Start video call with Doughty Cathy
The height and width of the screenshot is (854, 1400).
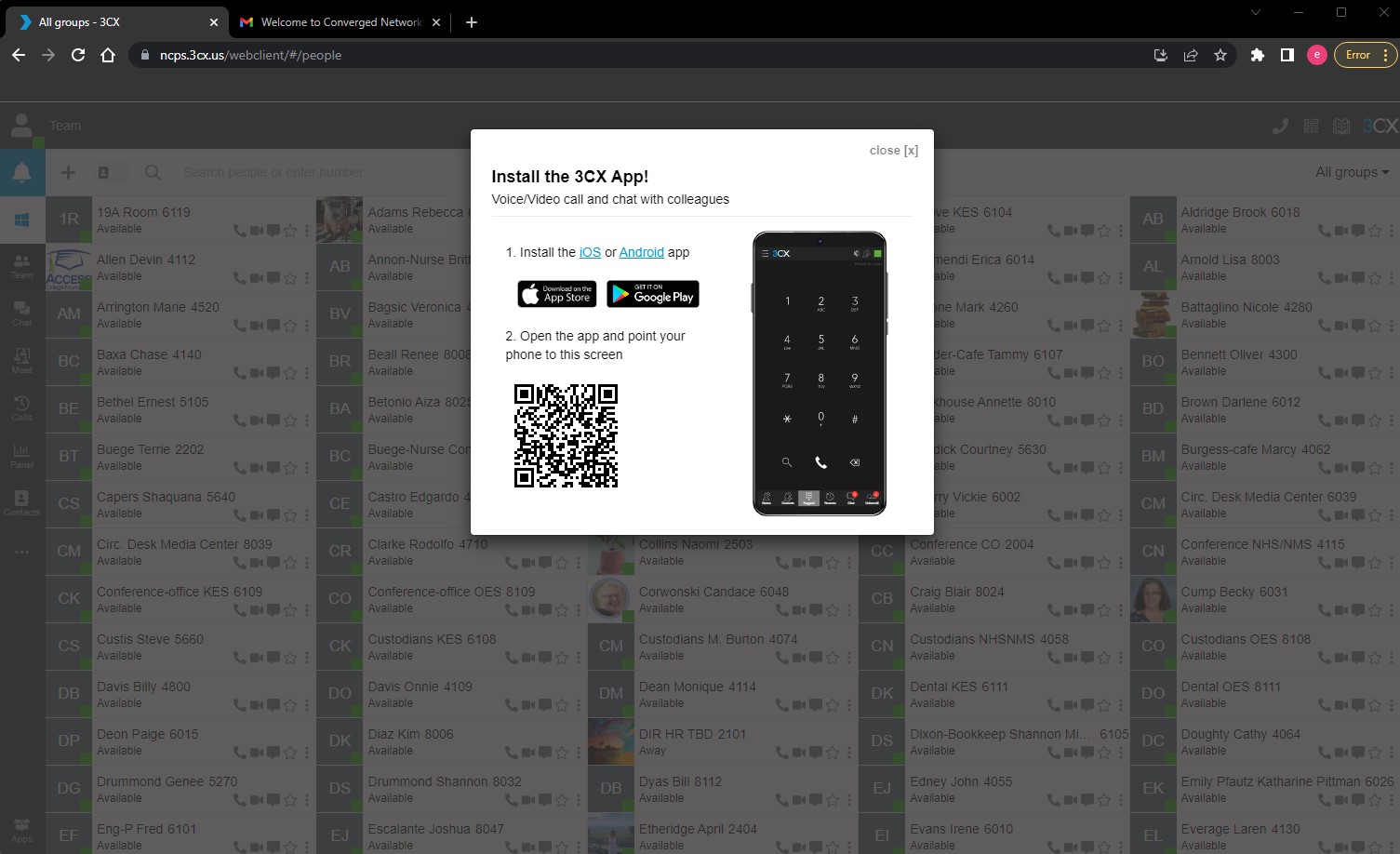[1340, 753]
